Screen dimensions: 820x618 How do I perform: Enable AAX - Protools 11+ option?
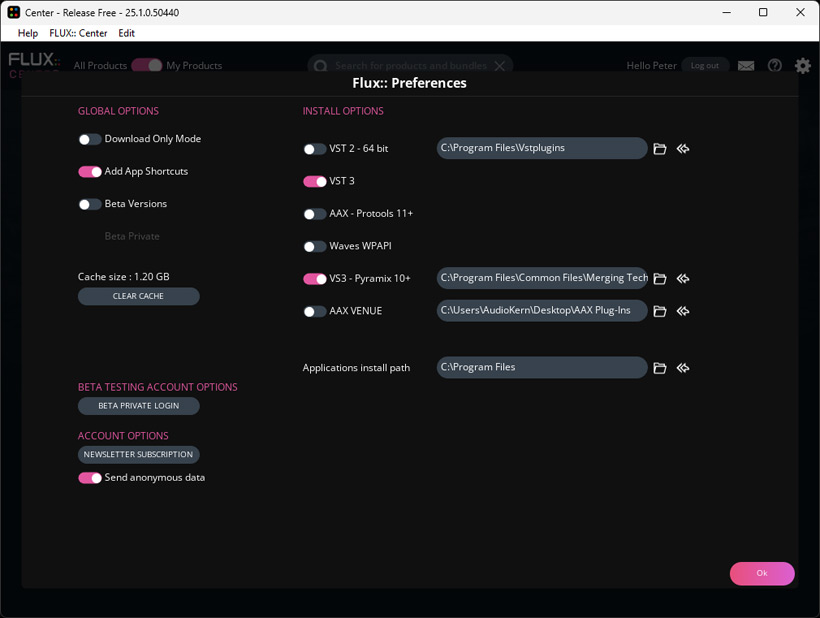(x=314, y=214)
